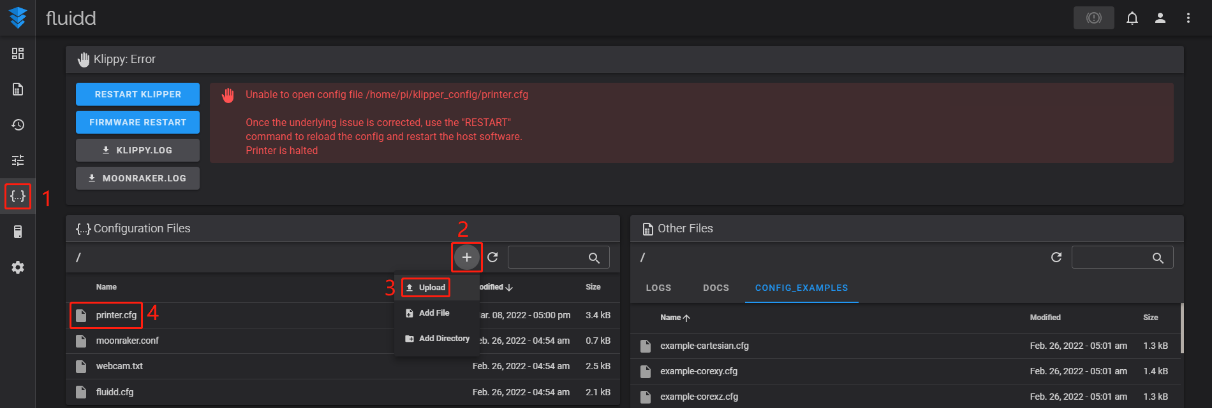The image size is (1212, 408).
Task: Refresh the Other Files list
Action: pos(1056,258)
